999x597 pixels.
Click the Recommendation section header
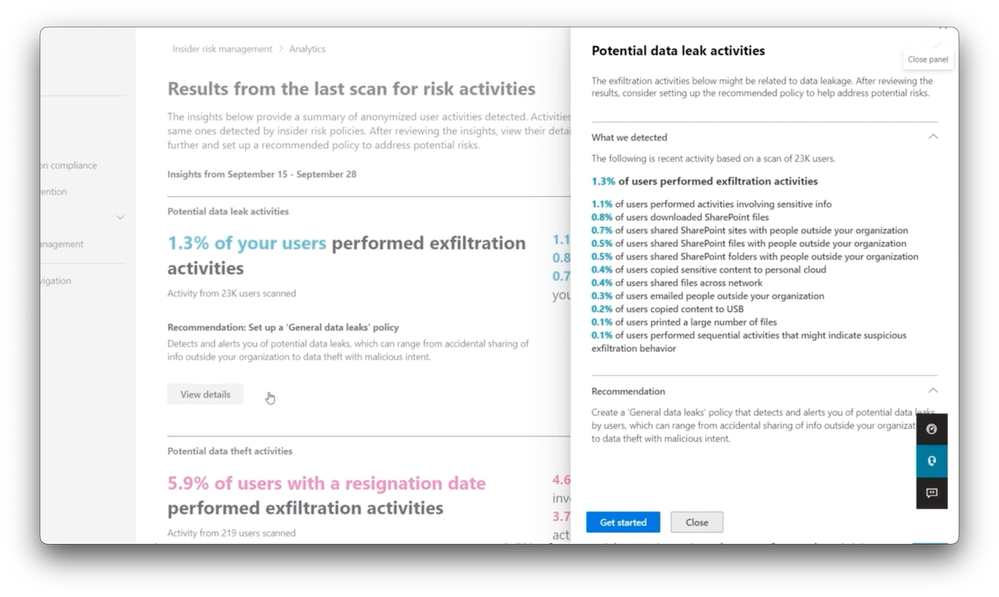point(628,391)
